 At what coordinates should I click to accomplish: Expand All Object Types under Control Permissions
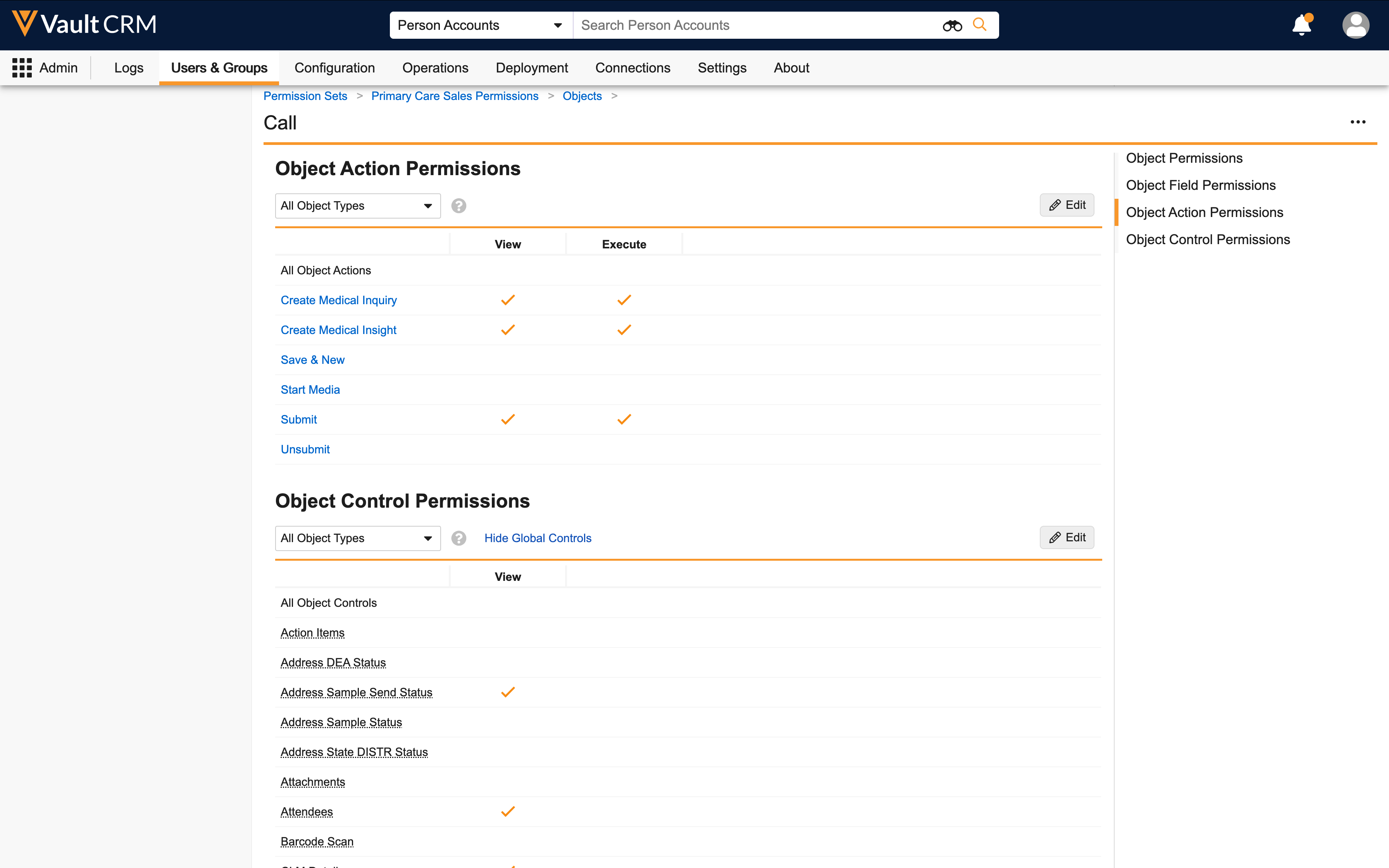pos(357,538)
